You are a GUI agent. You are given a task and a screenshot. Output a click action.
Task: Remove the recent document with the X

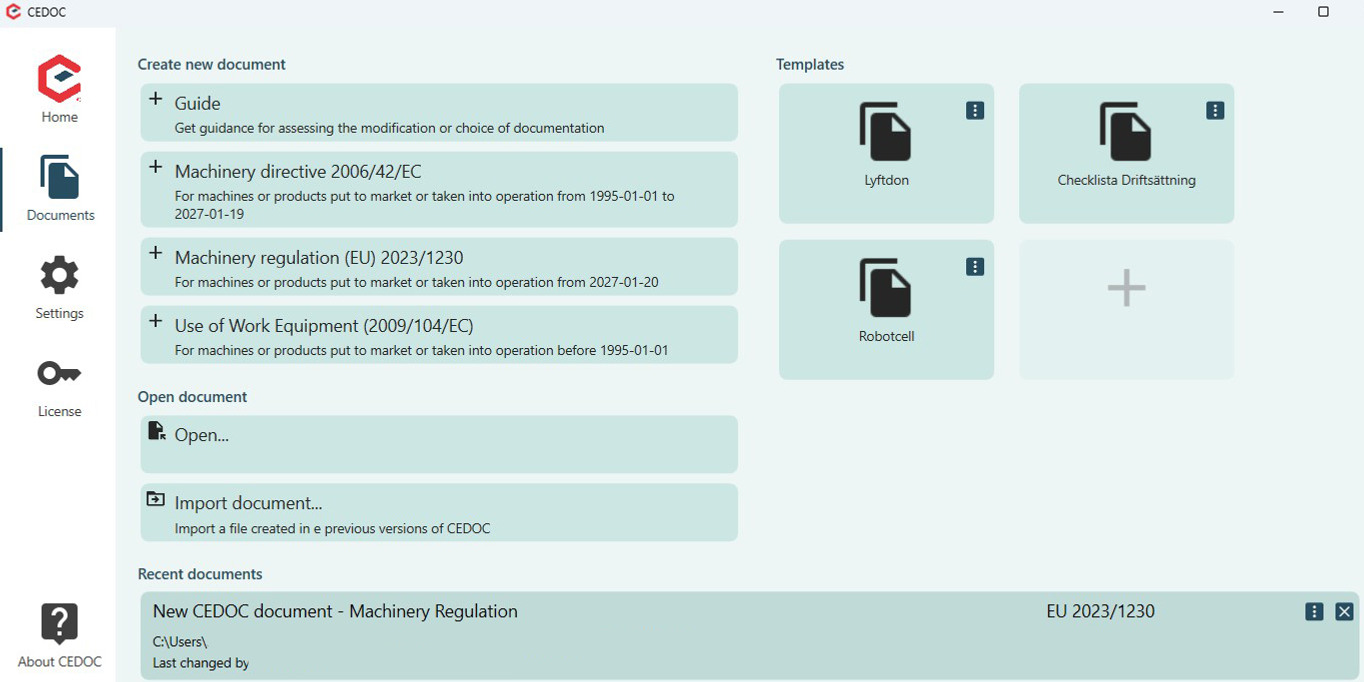coord(1342,610)
